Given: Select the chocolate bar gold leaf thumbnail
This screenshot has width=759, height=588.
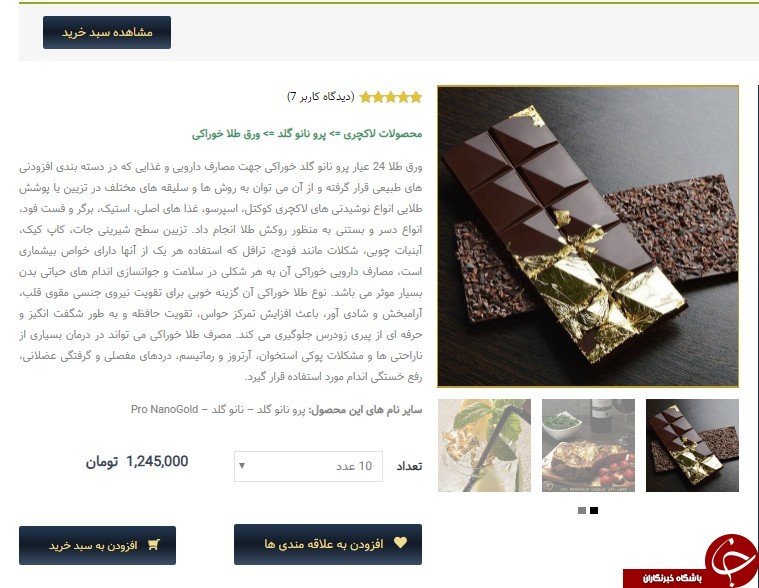Looking at the screenshot, I should tap(692, 445).
